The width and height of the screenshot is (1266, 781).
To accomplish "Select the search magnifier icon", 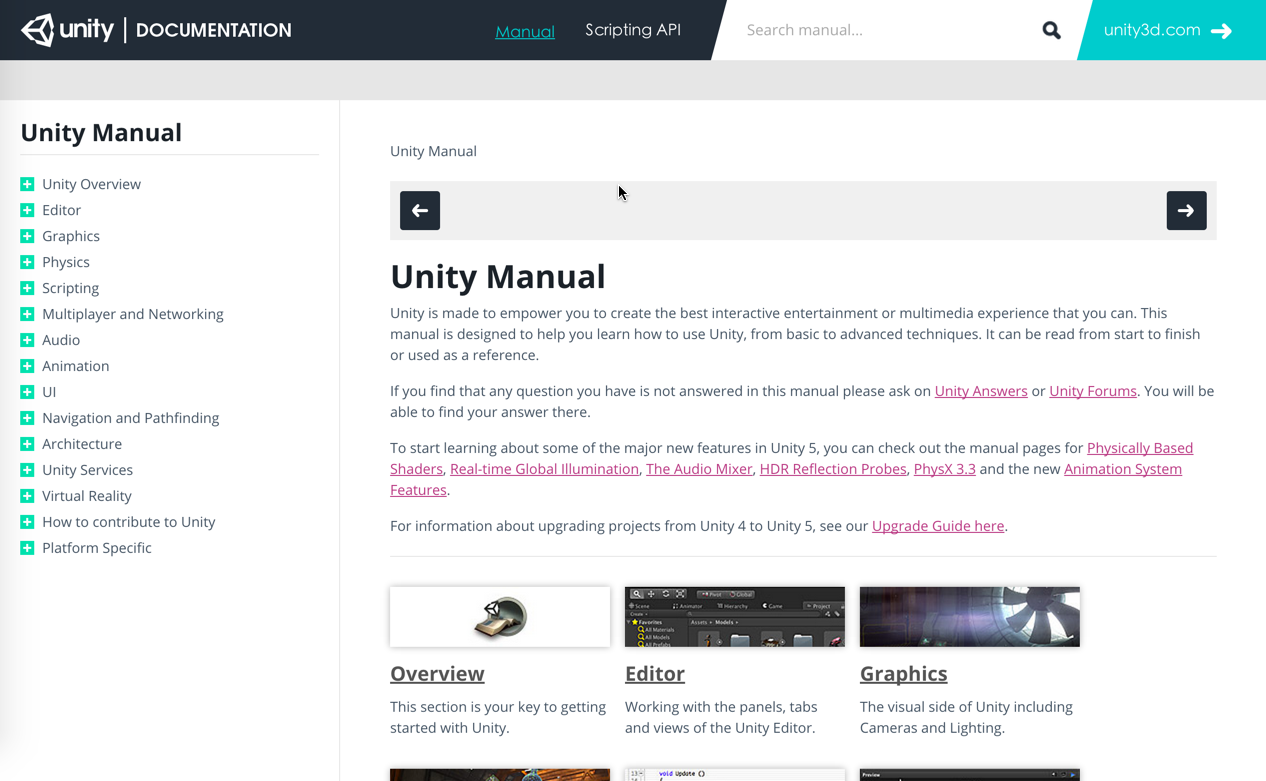I will [x=1051, y=30].
